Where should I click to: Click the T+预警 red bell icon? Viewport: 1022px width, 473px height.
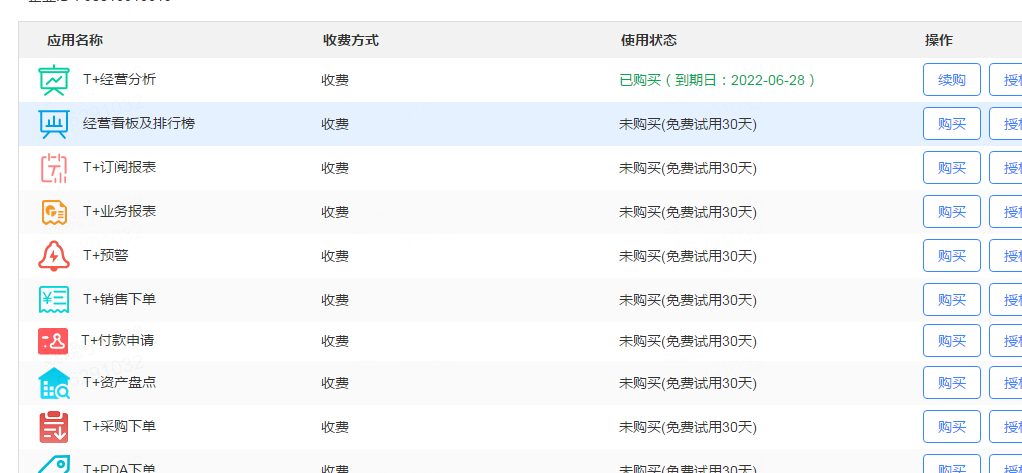pos(53,256)
